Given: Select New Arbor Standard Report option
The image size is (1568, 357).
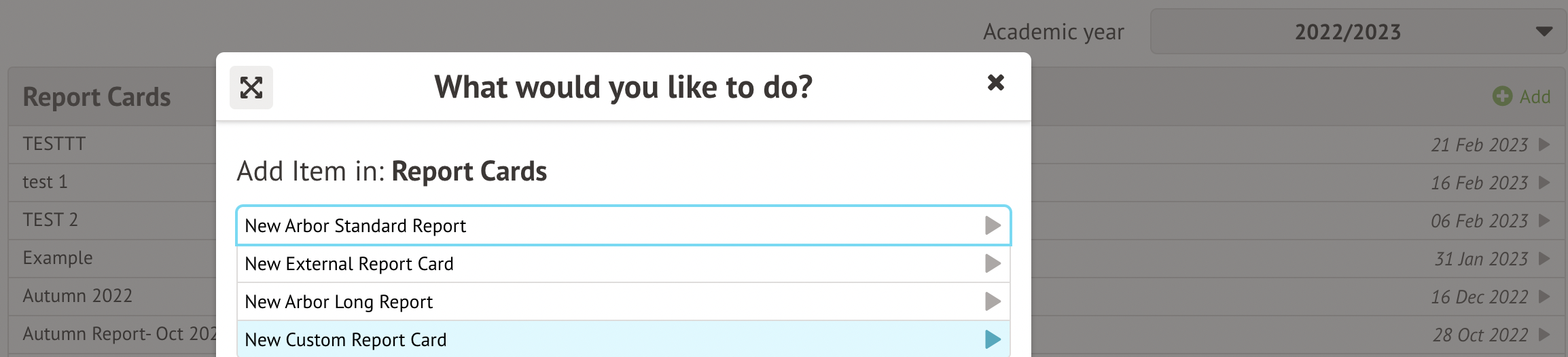Looking at the screenshot, I should point(355,225).
